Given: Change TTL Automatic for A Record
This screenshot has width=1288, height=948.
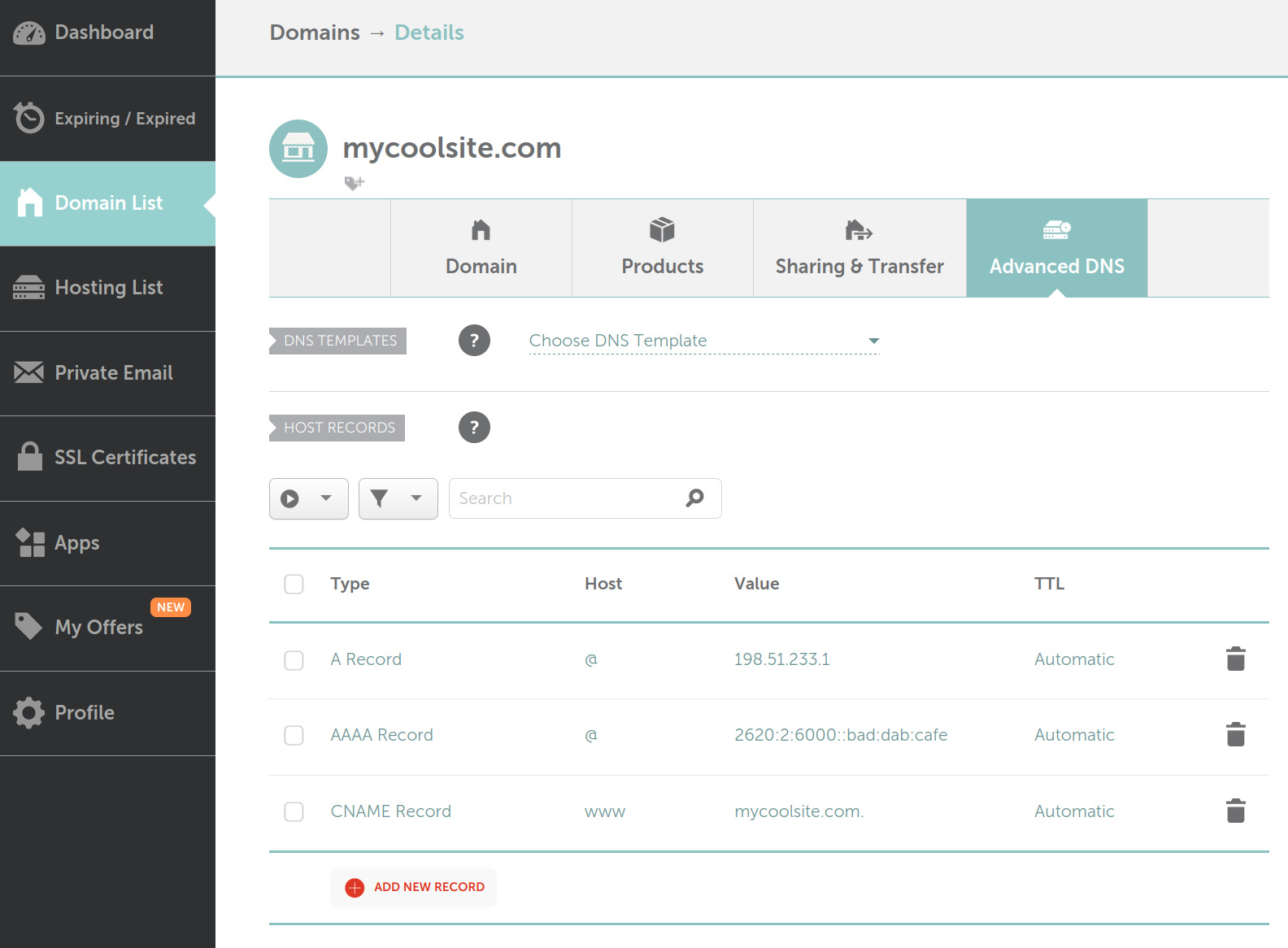Looking at the screenshot, I should point(1074,659).
